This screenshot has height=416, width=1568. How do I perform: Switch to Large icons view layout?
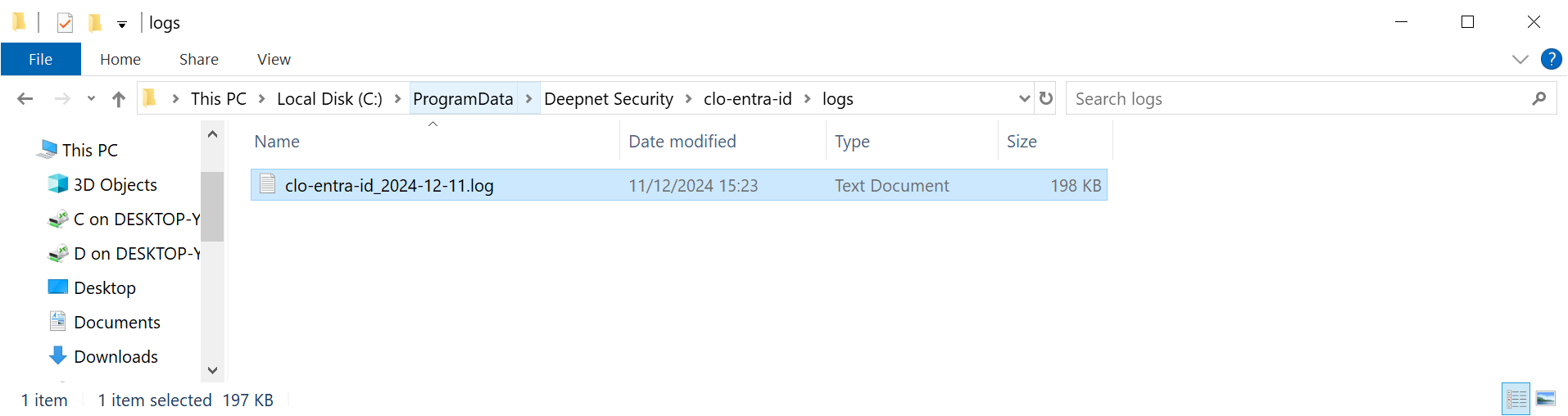click(x=1546, y=399)
